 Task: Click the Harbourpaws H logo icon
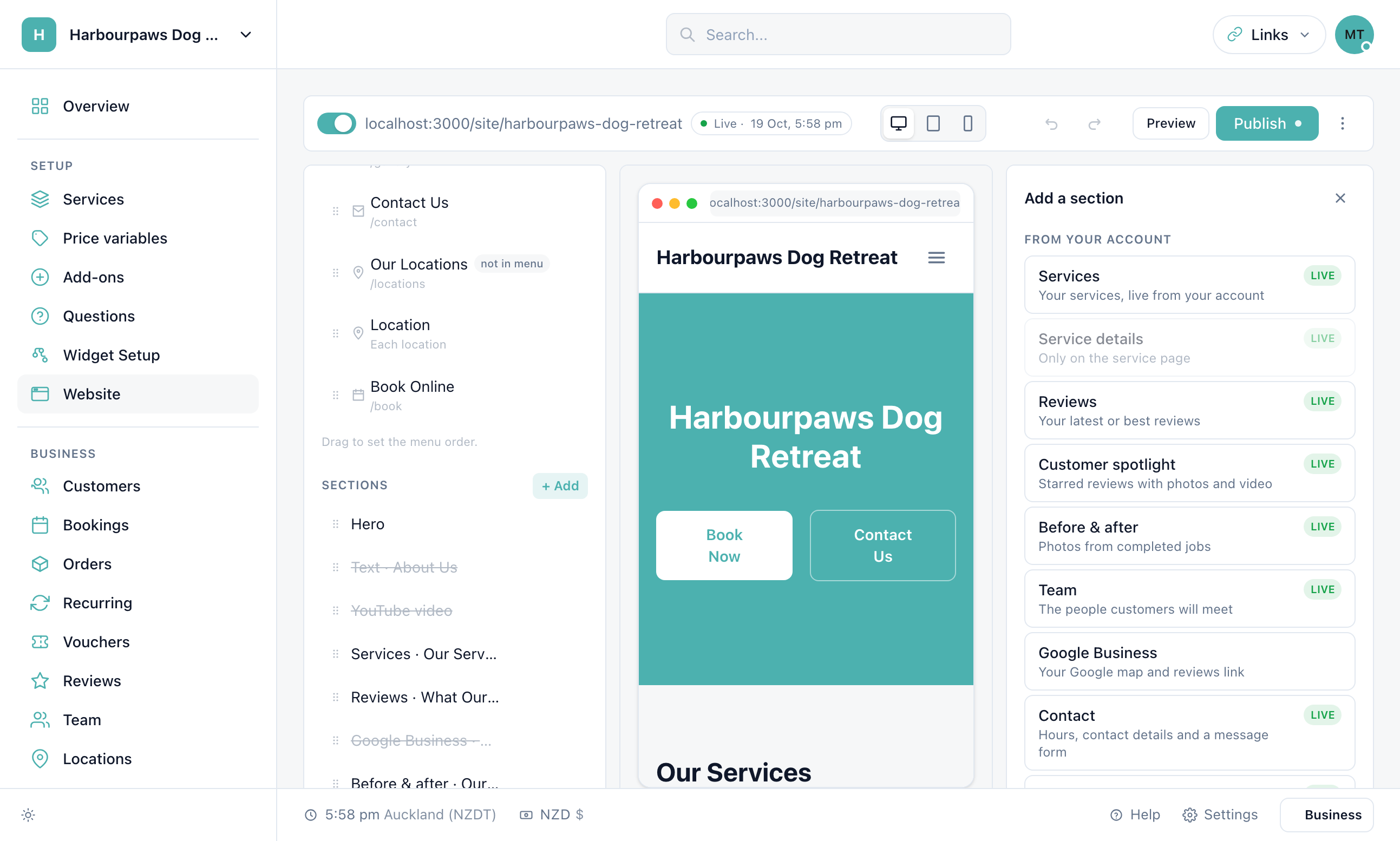coord(38,35)
